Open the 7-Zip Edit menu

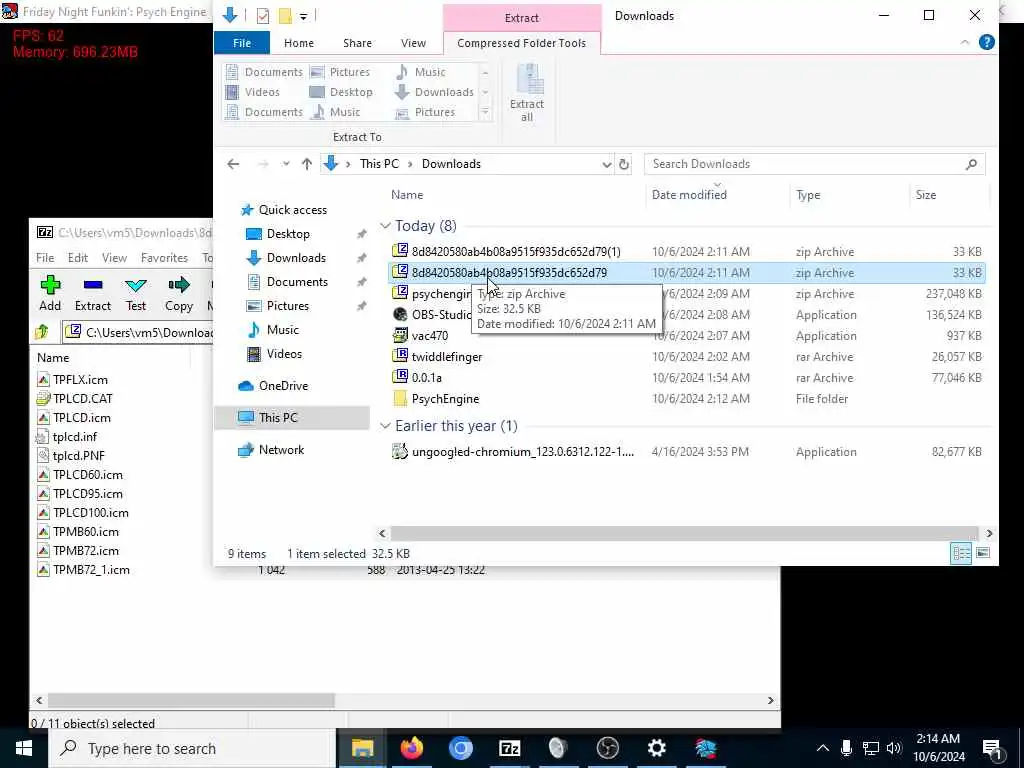pos(78,258)
